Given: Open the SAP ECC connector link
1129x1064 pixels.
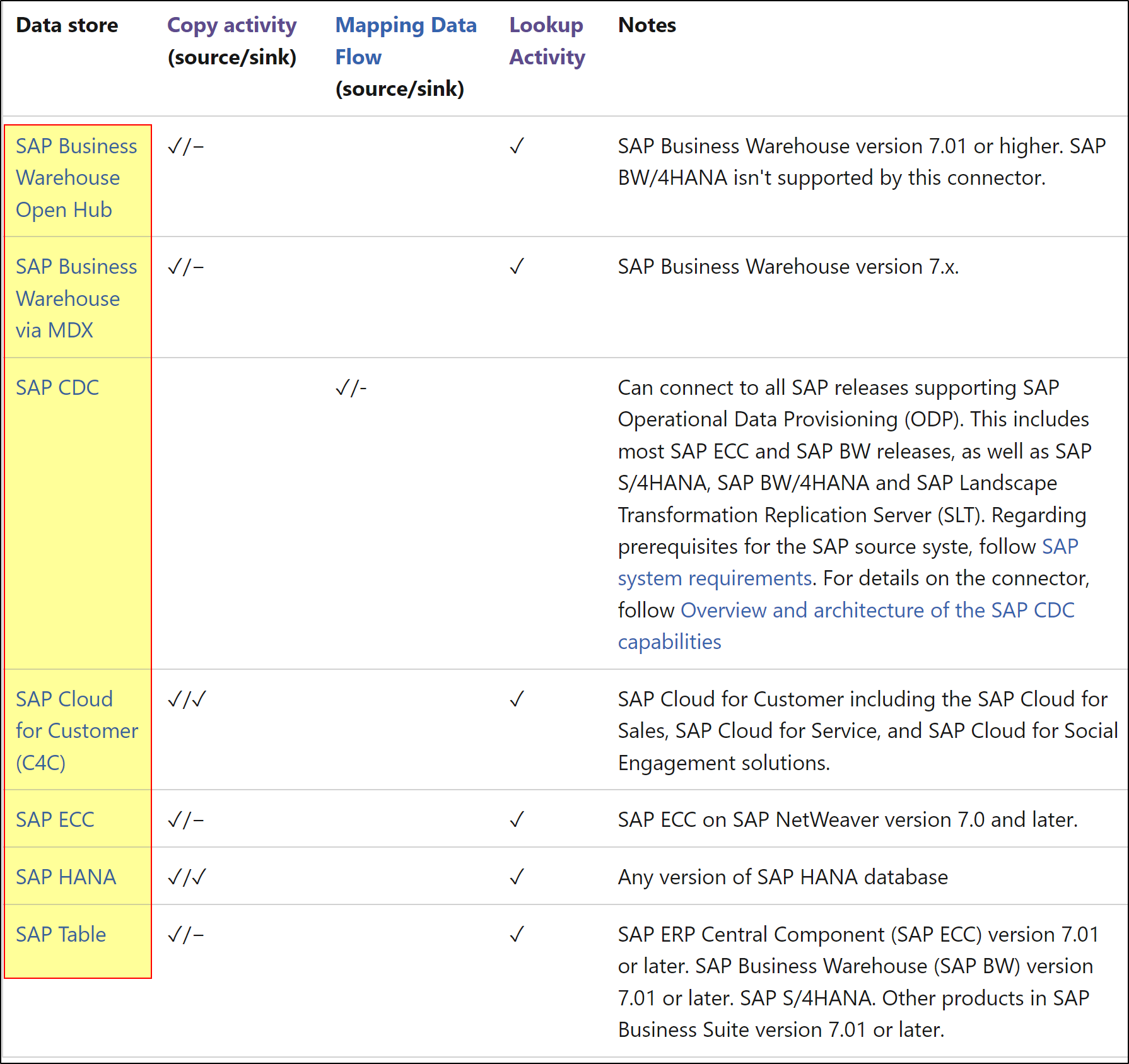Looking at the screenshot, I should [x=55, y=819].
